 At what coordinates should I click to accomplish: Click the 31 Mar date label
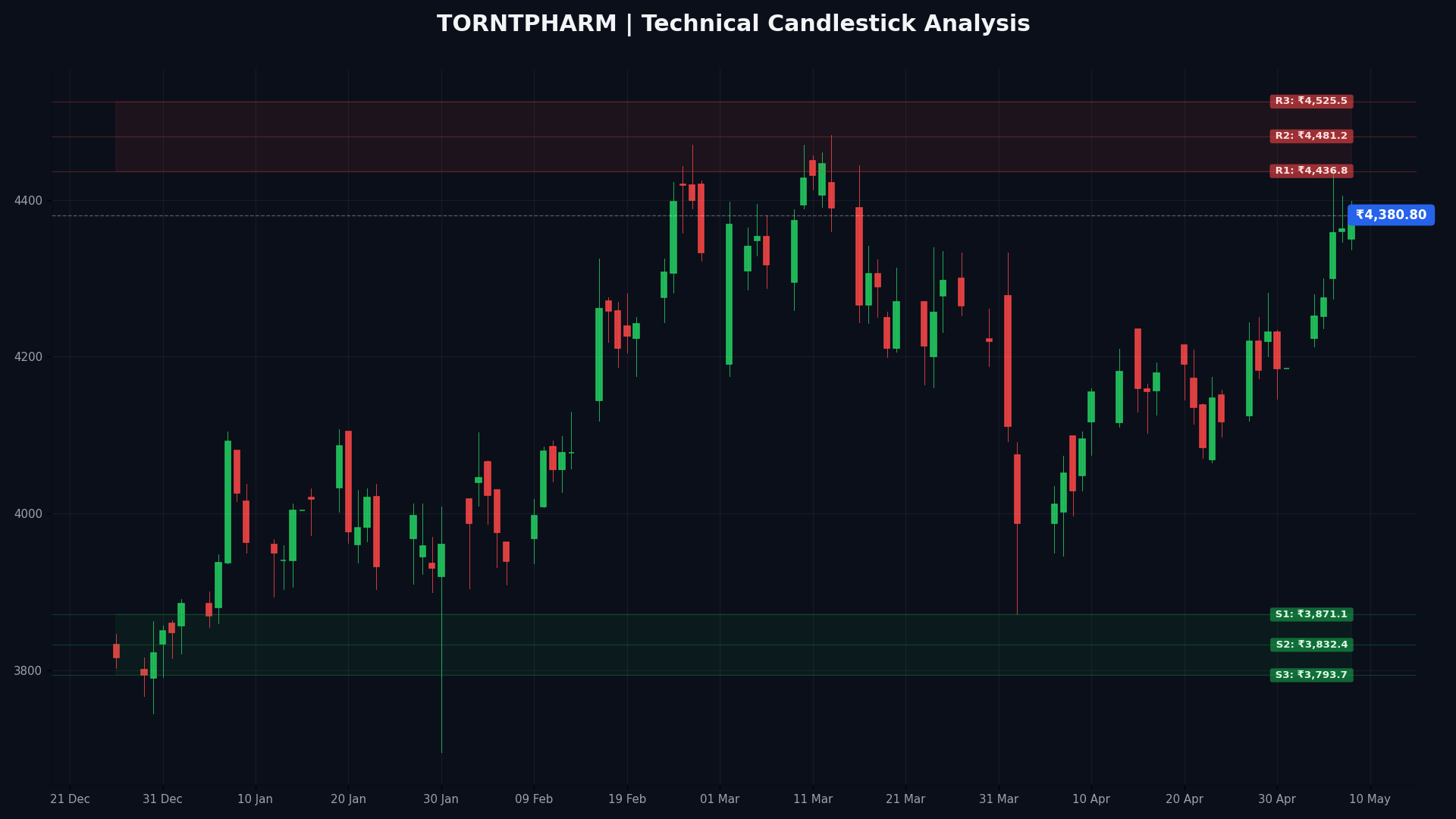[999, 799]
